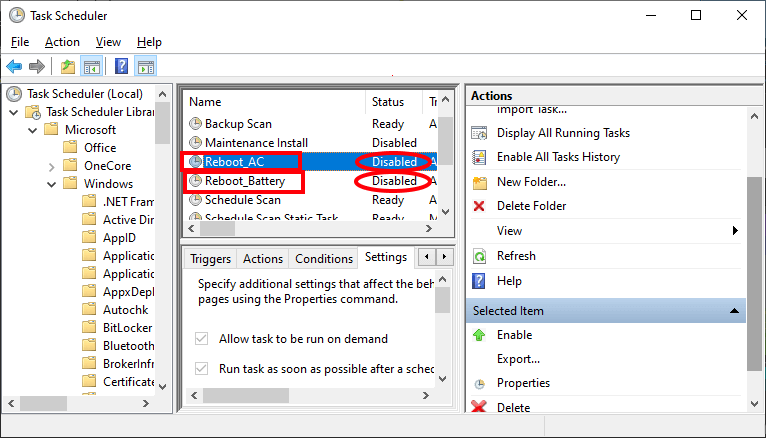Click the gray Forward arrow in toolbar

pyautogui.click(x=37, y=66)
